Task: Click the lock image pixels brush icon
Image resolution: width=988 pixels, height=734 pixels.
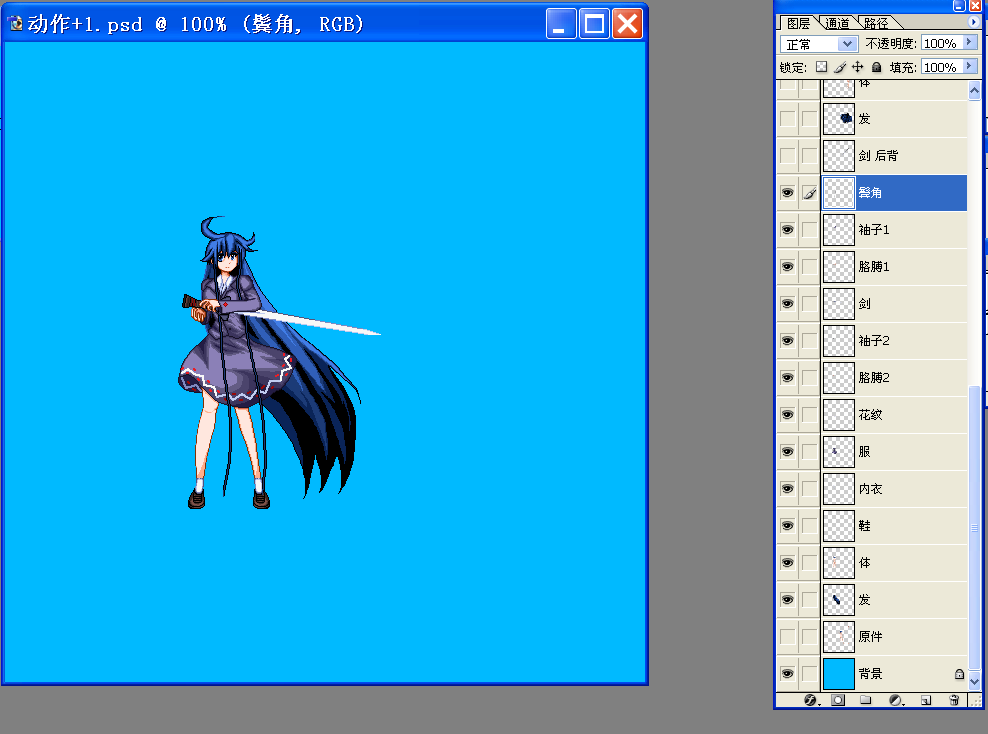Action: (840, 67)
